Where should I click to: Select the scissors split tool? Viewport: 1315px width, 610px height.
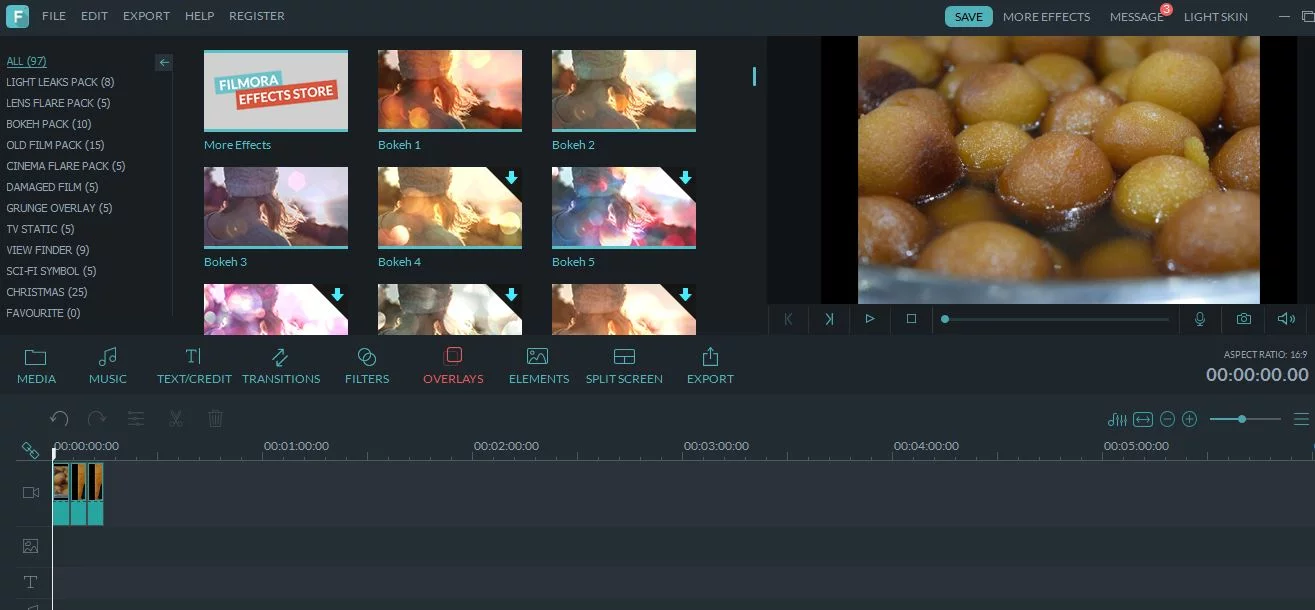176,418
